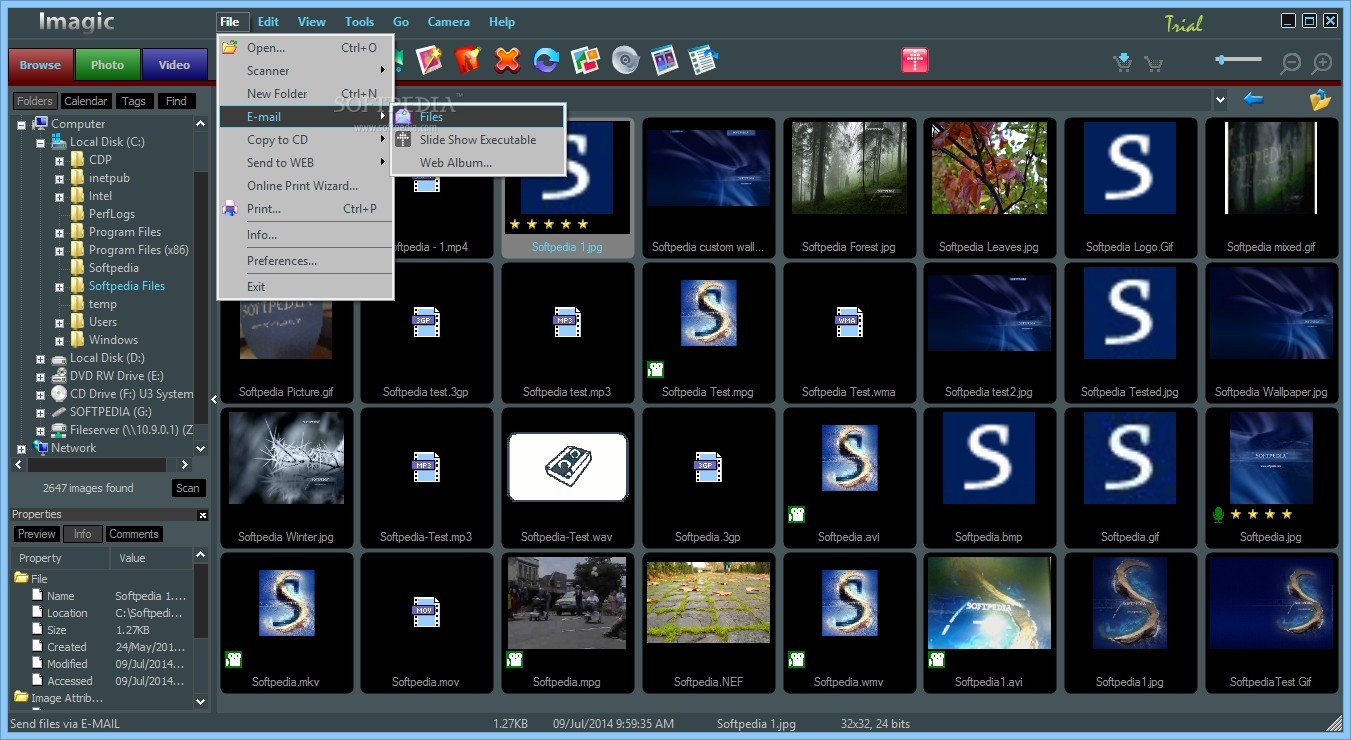Expand the Network tree node
The image size is (1351, 740).
pyautogui.click(x=22, y=448)
